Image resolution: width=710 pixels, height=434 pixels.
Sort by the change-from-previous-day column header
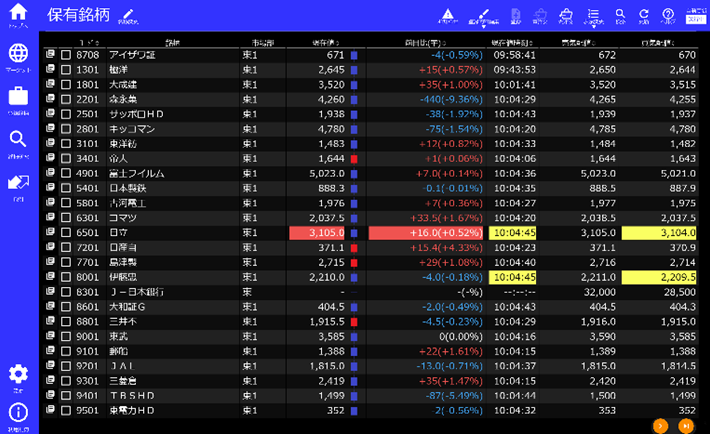click(425, 43)
